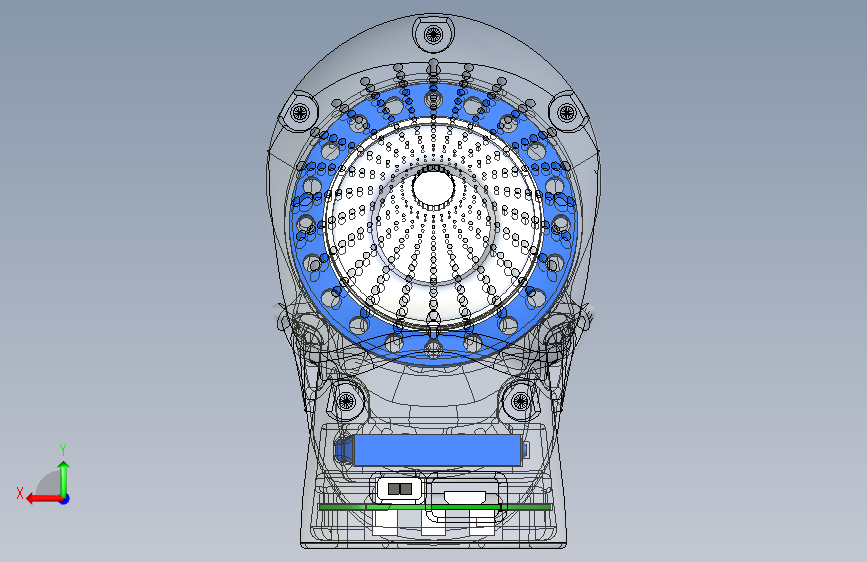
Task: Select the lower-left housing screw
Action: [x=347, y=401]
